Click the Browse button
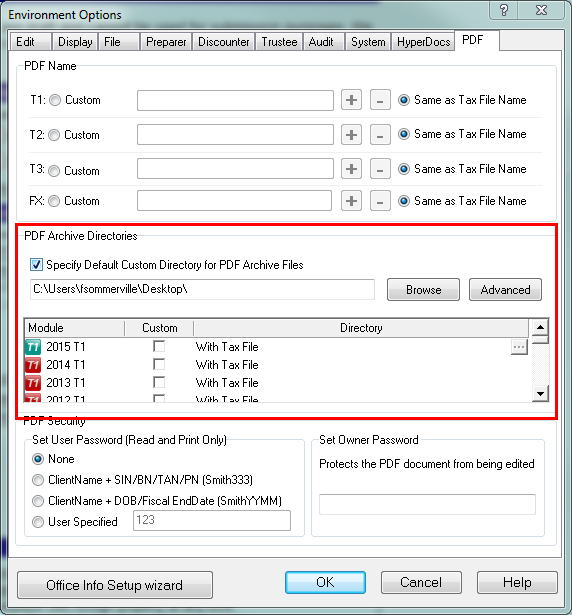 click(423, 290)
